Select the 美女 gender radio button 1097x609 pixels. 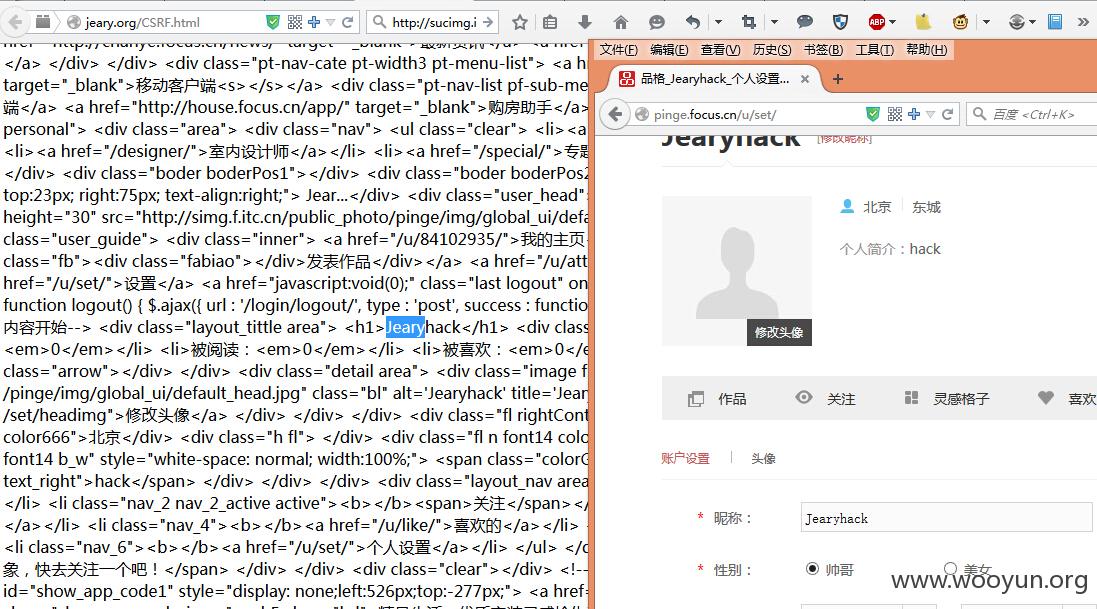950,568
